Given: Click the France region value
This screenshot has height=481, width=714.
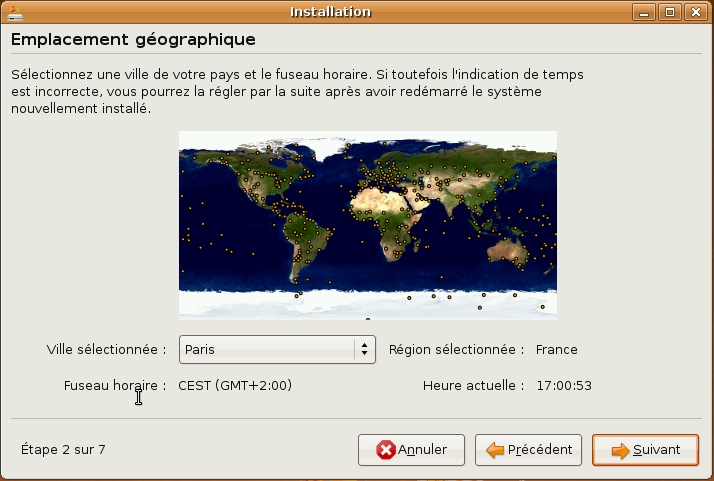Looking at the screenshot, I should [556, 349].
